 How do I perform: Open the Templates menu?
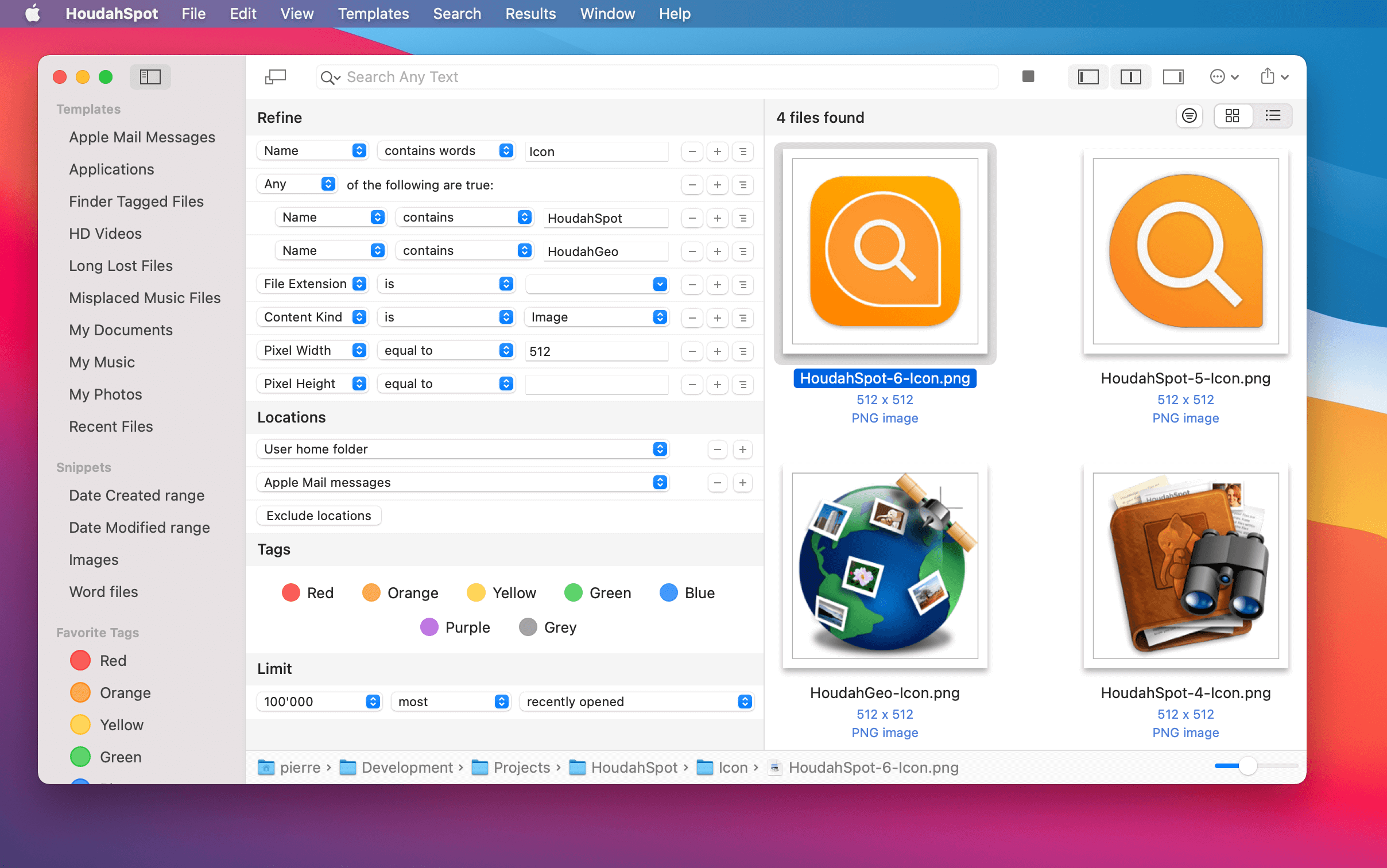pos(373,13)
